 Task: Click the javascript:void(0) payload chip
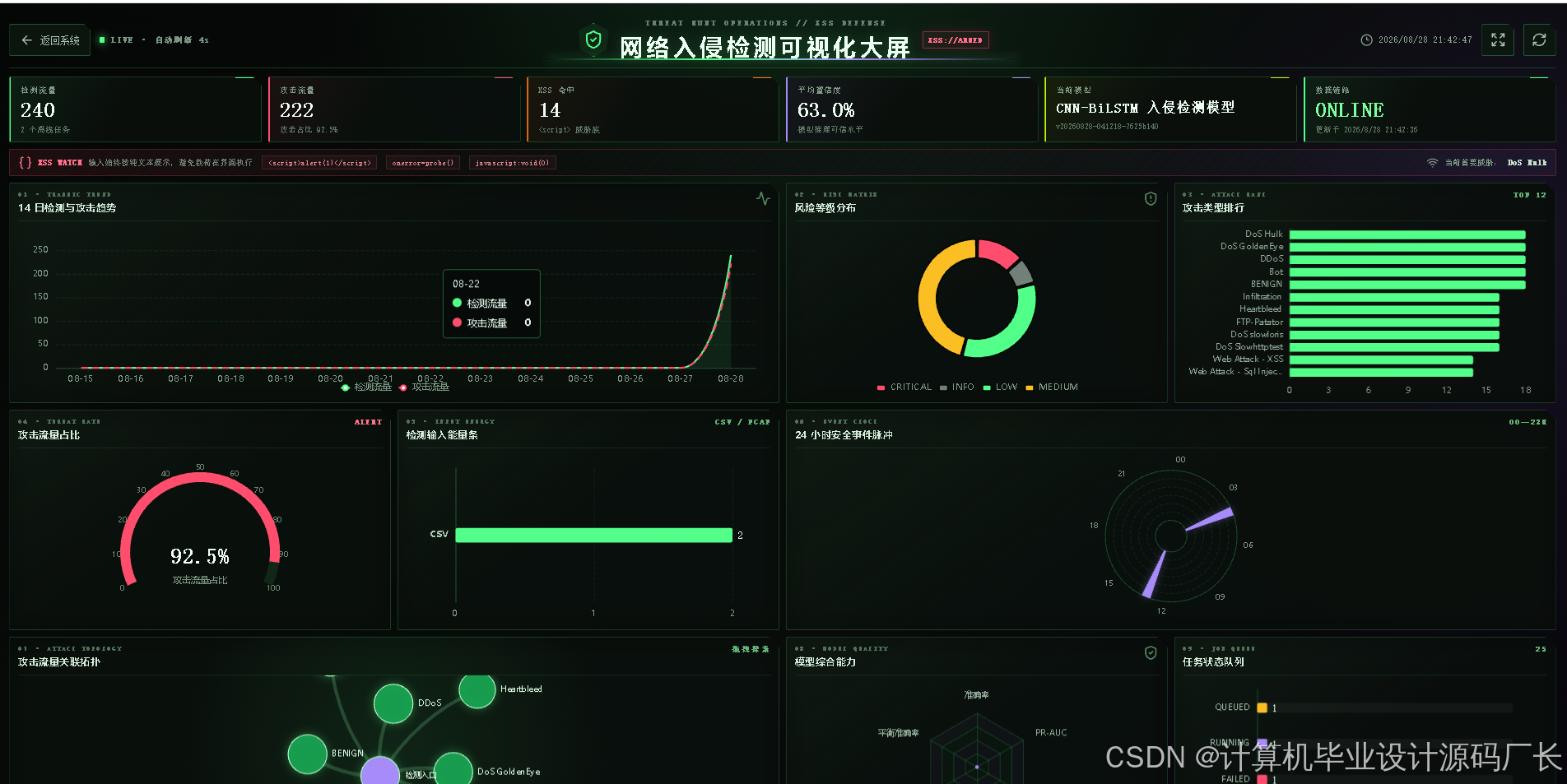click(x=512, y=163)
